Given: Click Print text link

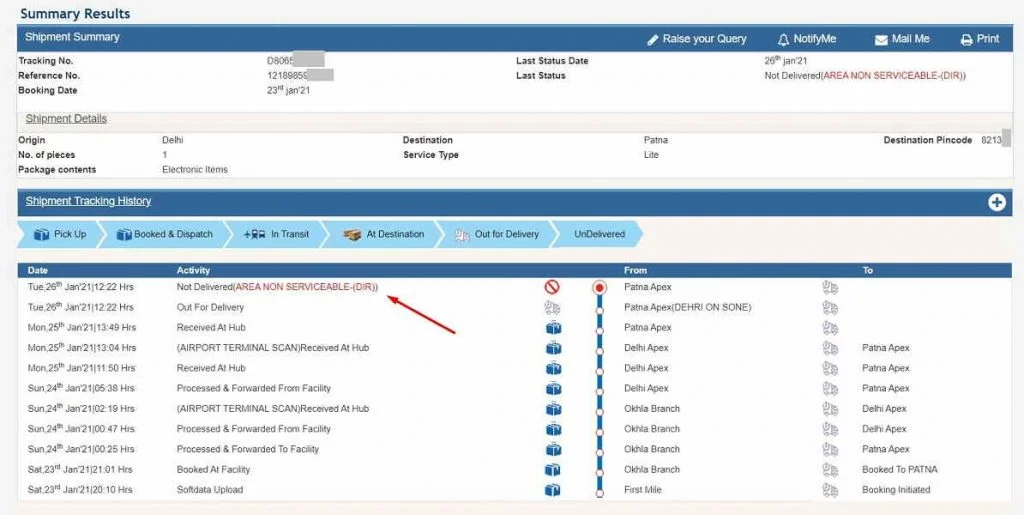Looking at the screenshot, I should 987,39.
